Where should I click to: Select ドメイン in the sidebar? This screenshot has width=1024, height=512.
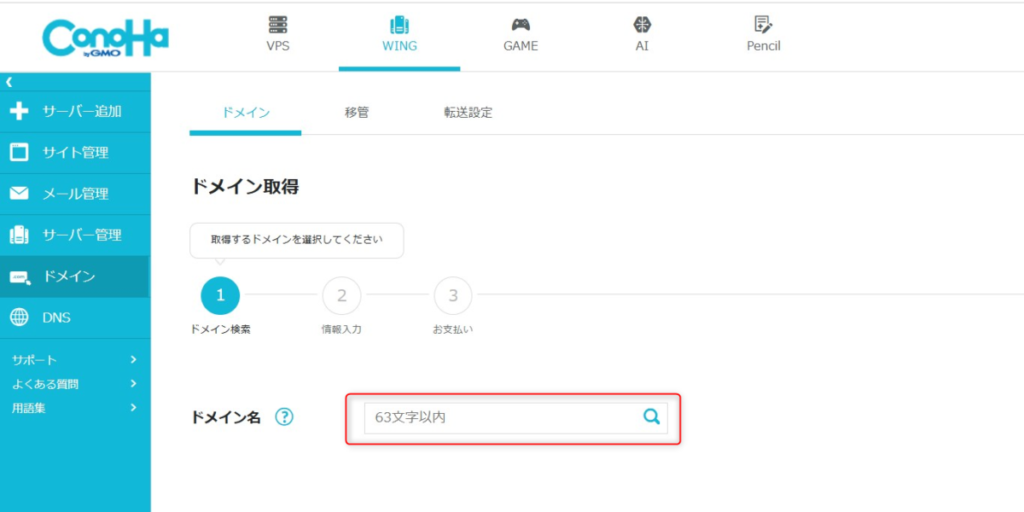pos(69,276)
